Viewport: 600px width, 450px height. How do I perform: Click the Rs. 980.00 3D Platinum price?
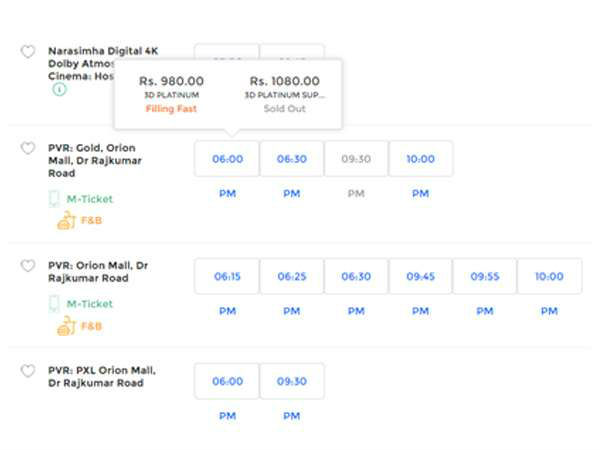pyautogui.click(x=171, y=81)
